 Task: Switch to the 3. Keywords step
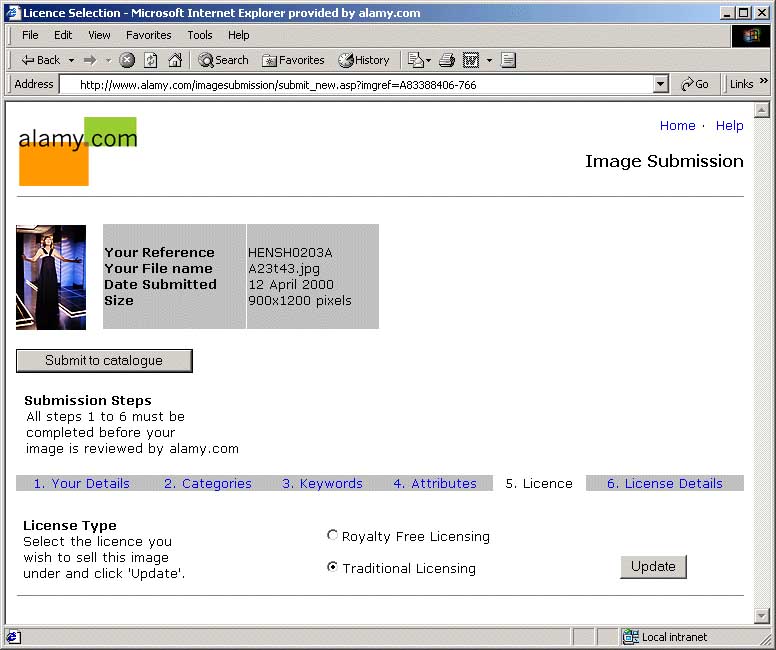(x=322, y=483)
